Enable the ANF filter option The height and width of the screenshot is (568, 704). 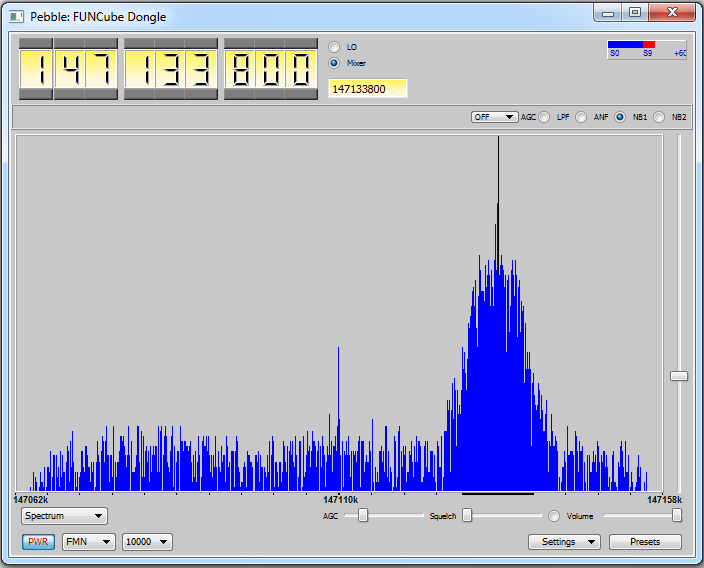pos(581,117)
